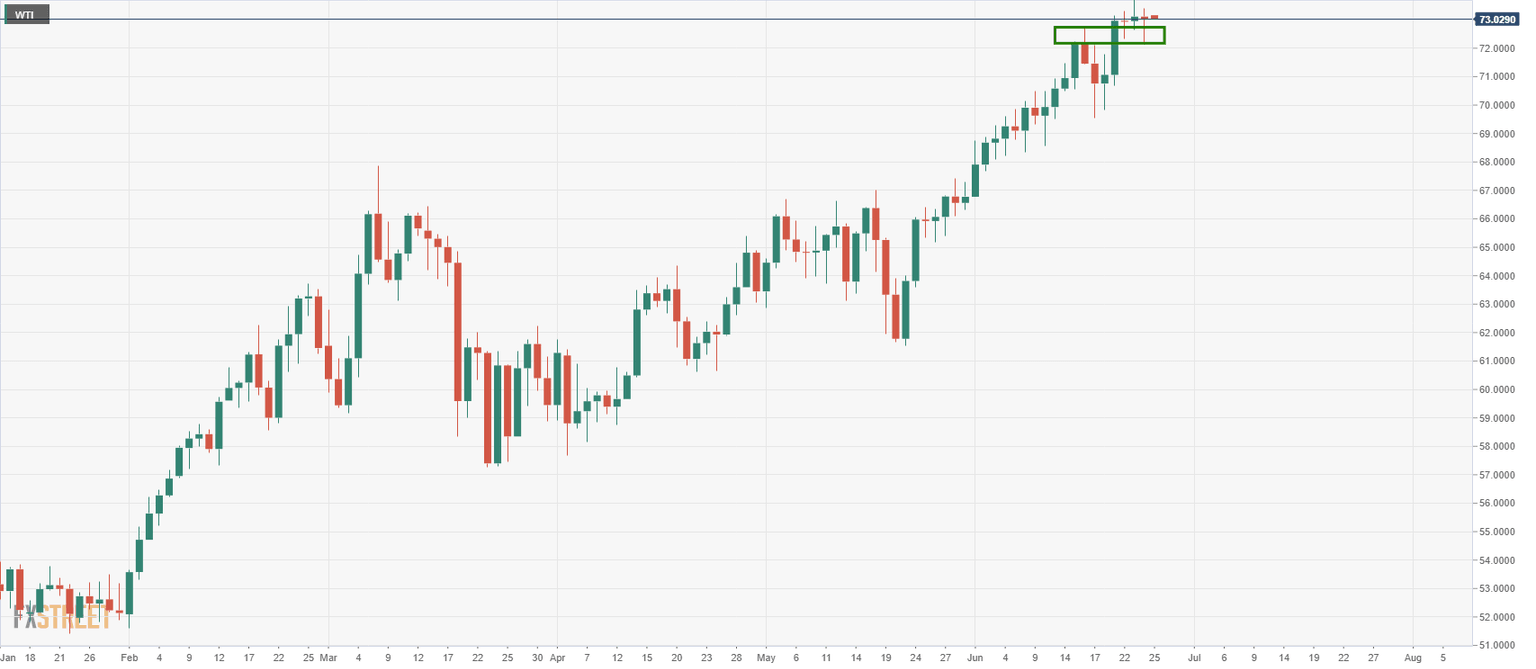Screen dimensions: 1536x669
Task: Click the tall green candle inside the green rectangle
Action: (1115, 48)
